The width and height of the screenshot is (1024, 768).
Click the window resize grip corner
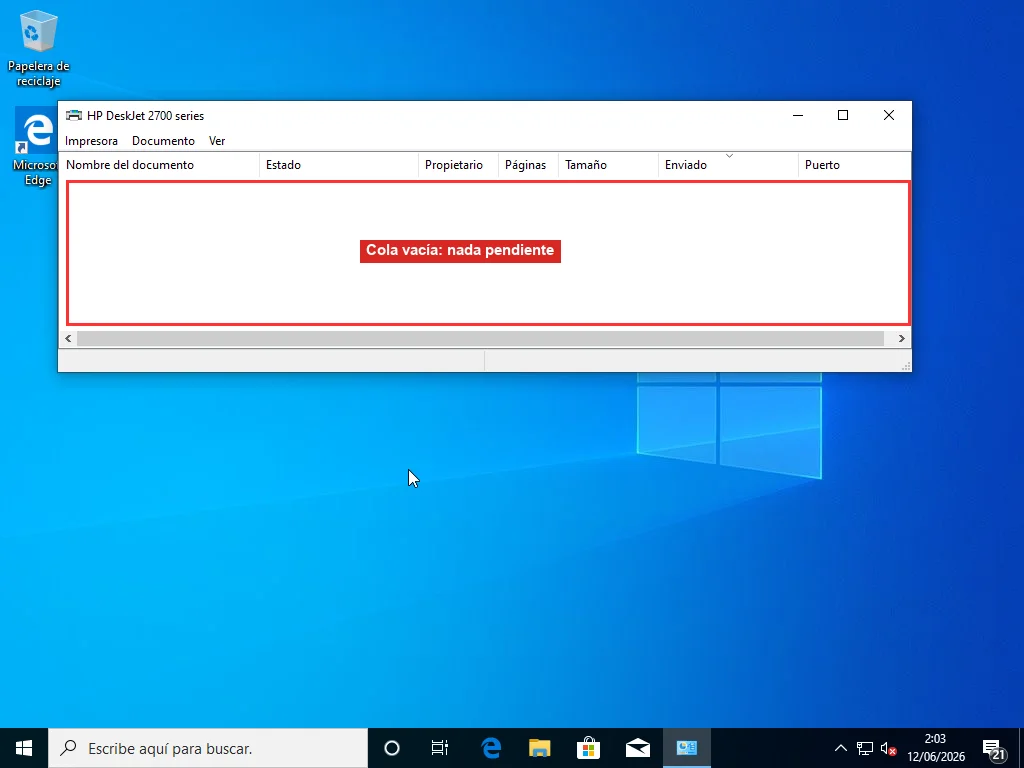tap(906, 366)
